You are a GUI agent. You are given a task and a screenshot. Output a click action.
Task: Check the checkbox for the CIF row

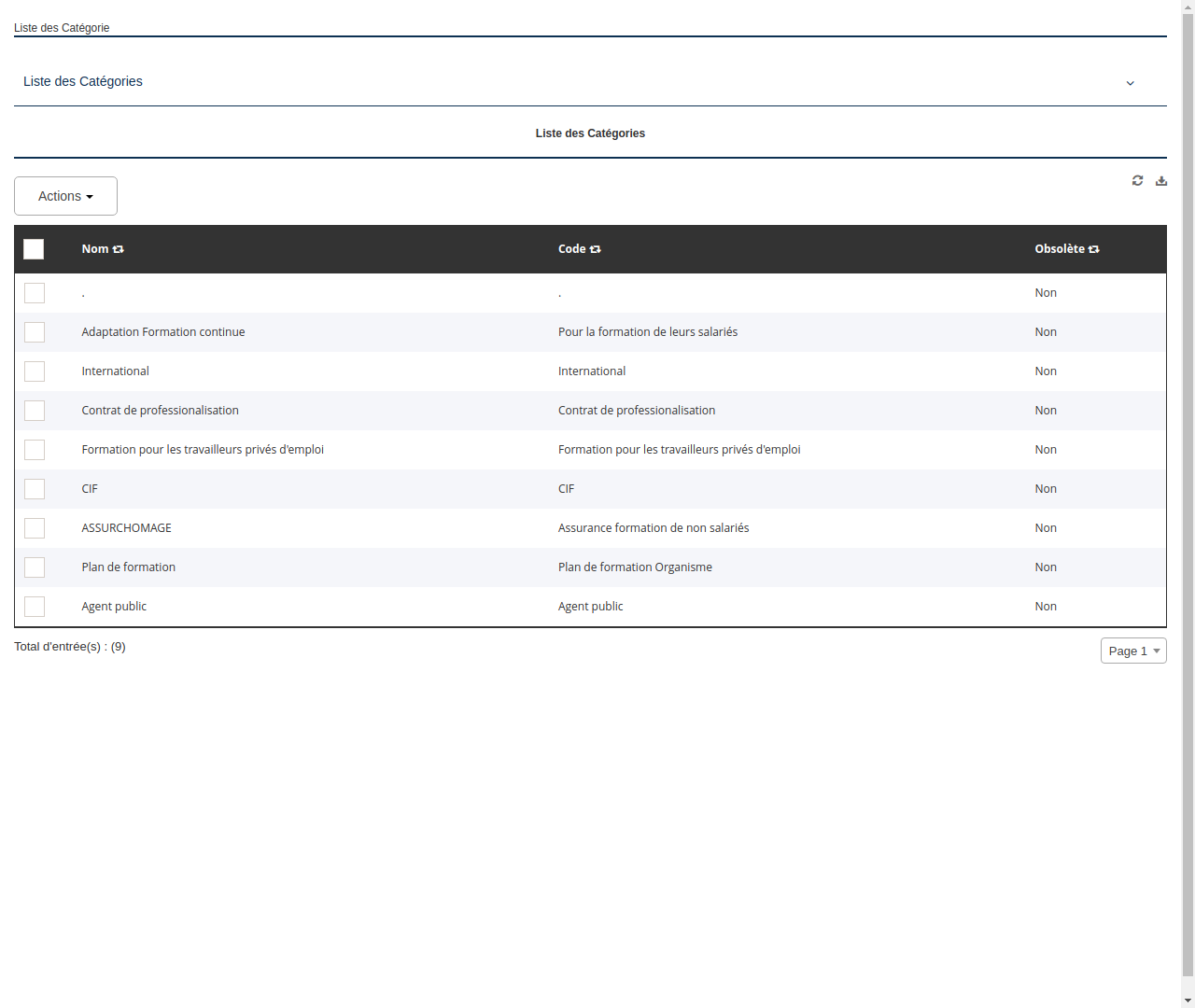(35, 488)
